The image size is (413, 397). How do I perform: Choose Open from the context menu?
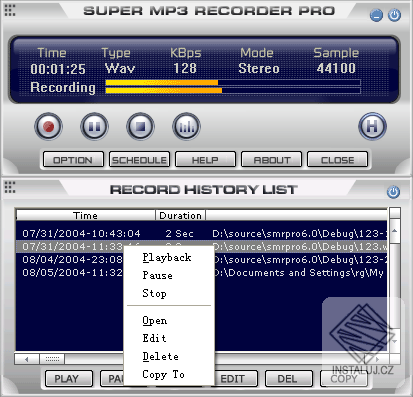(x=169, y=320)
